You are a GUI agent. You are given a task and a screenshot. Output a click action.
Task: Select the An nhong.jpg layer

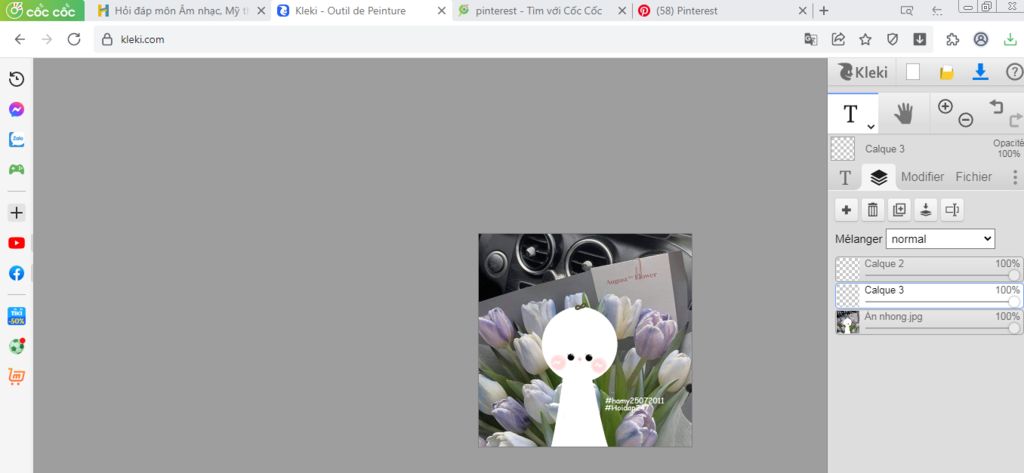[929, 322]
